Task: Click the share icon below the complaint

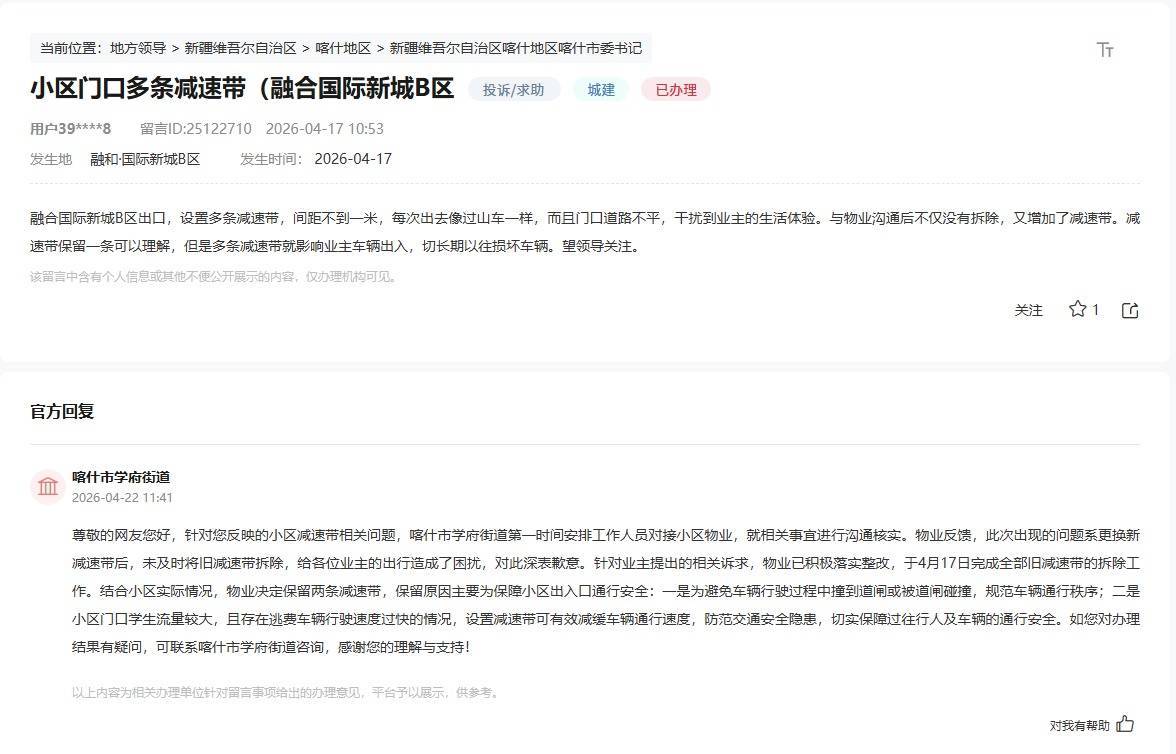Action: coord(1130,310)
